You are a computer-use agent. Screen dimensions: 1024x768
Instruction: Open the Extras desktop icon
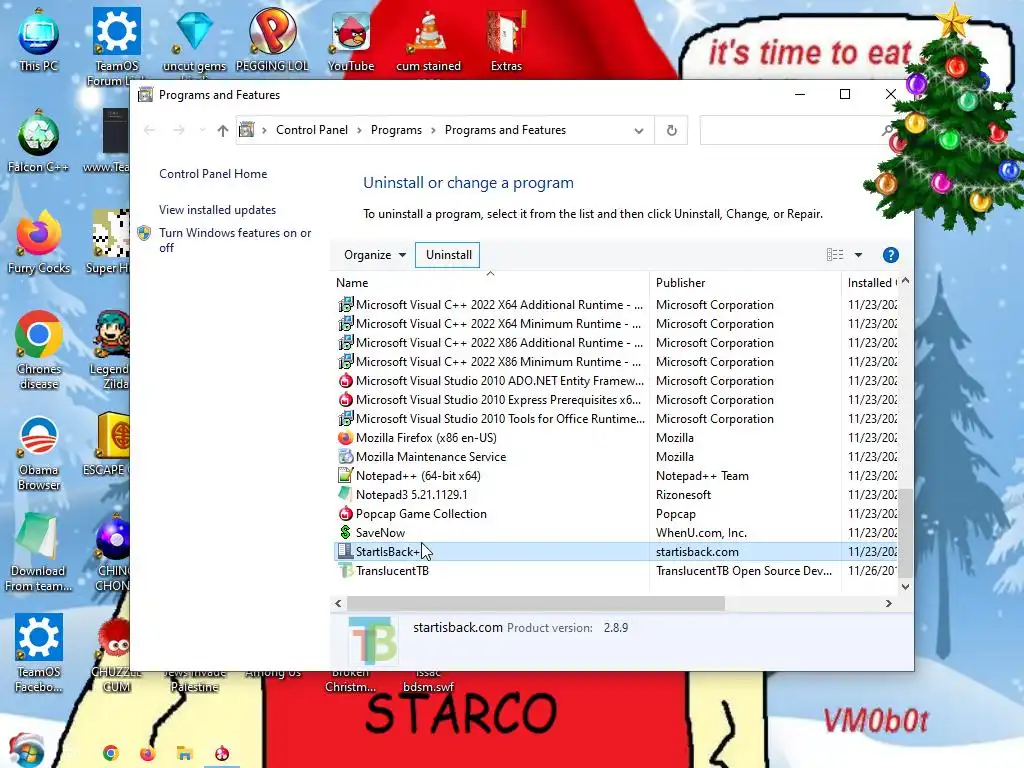506,39
